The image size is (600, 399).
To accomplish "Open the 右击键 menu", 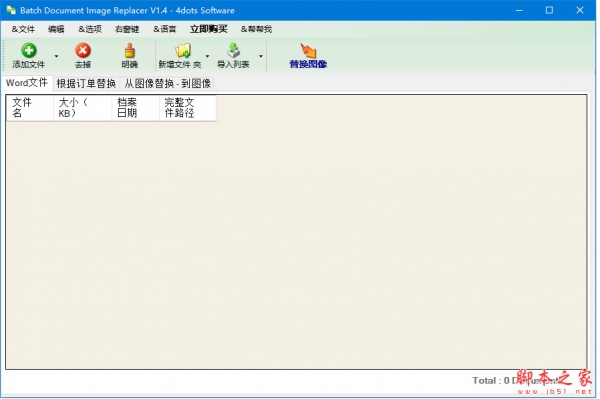I will 127,29.
